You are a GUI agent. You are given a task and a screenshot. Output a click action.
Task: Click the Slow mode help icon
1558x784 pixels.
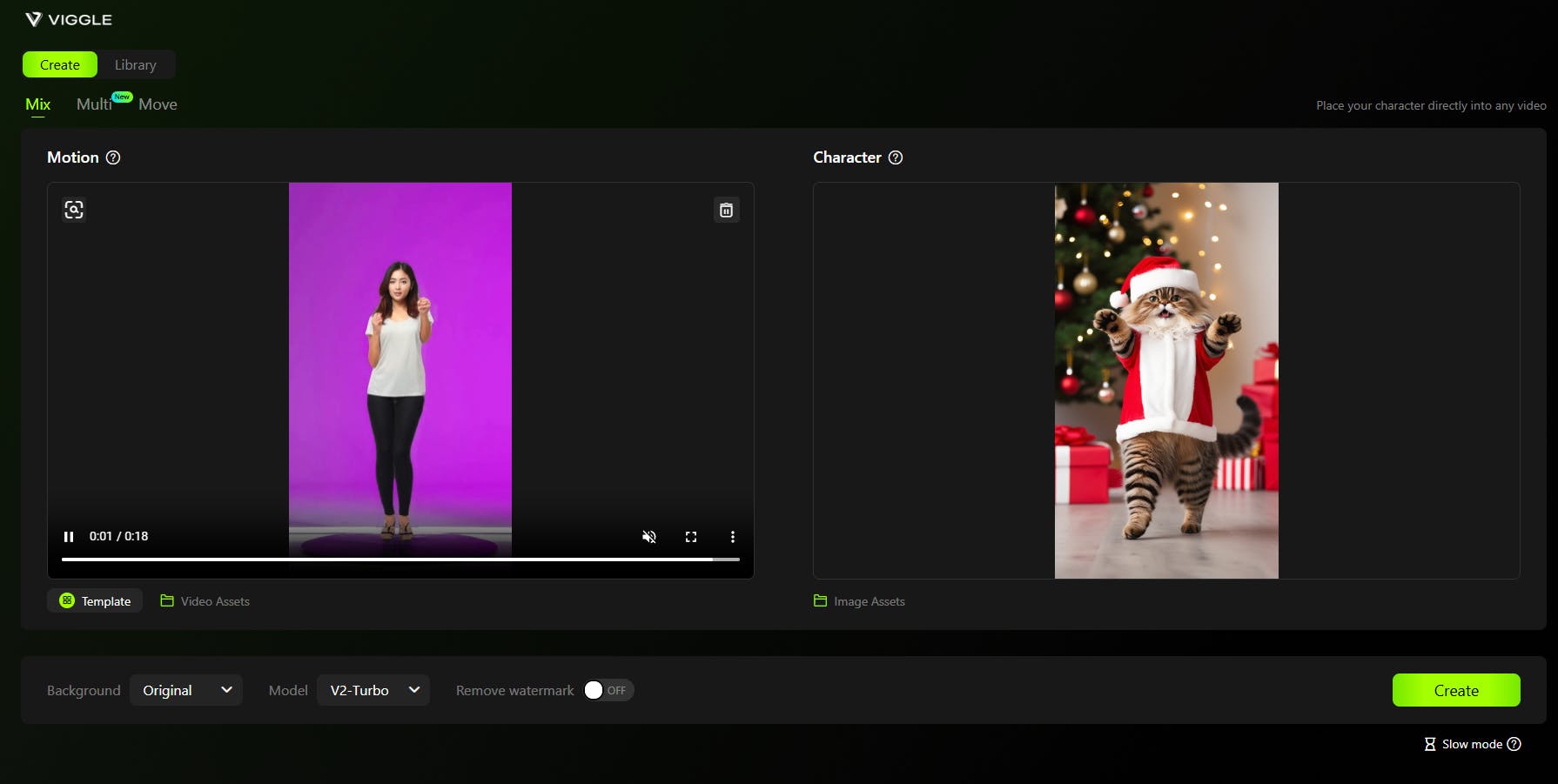1514,744
